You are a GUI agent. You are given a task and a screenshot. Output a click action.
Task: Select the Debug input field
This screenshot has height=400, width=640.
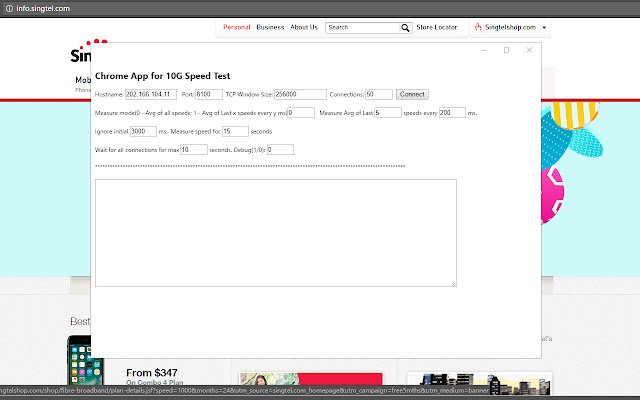[280, 150]
